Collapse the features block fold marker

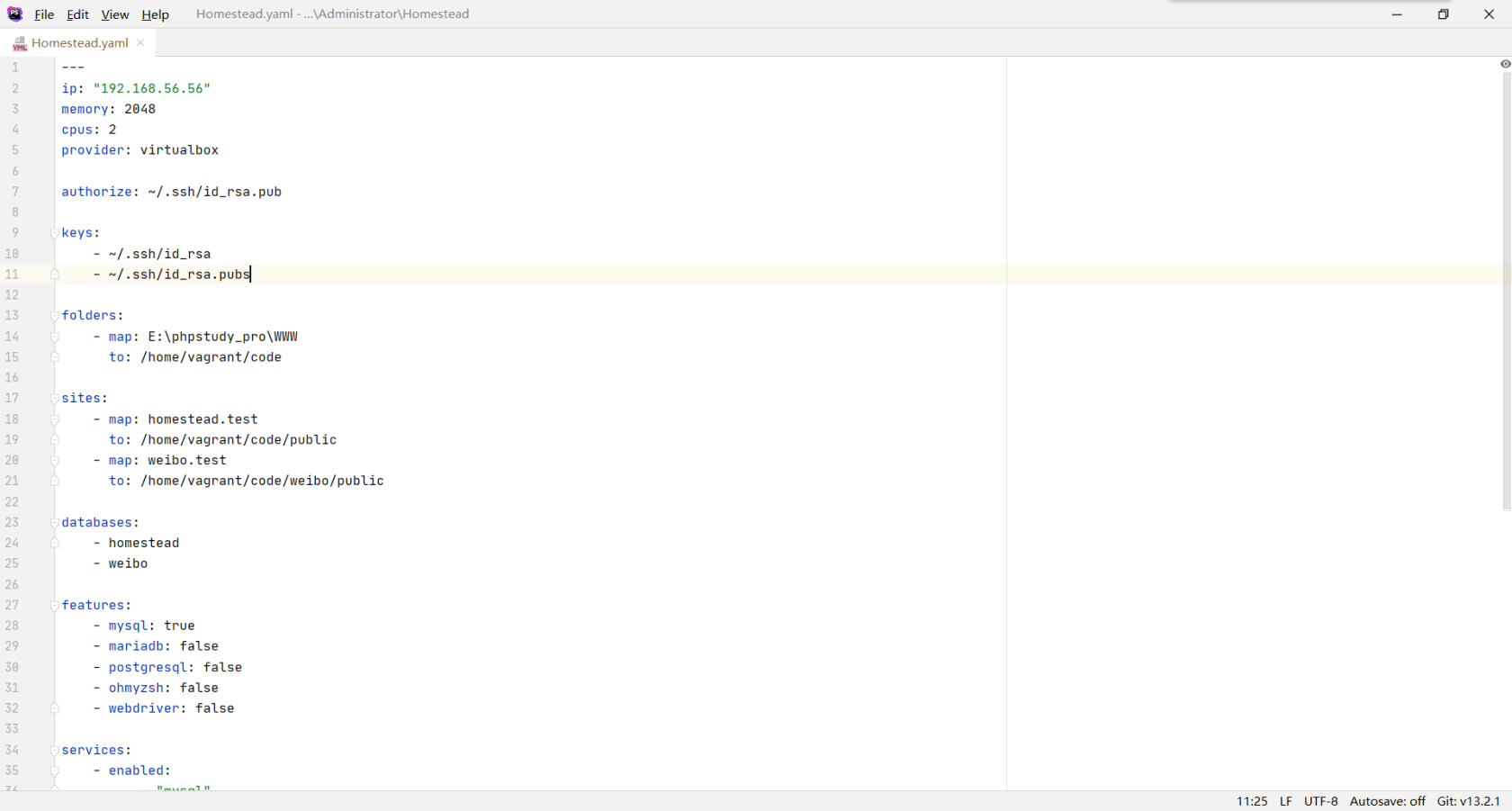tap(55, 606)
